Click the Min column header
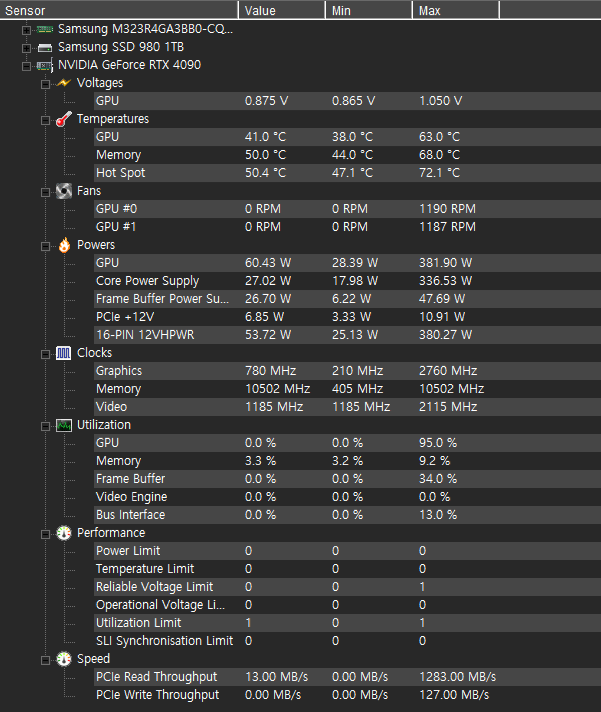The height and width of the screenshot is (712, 601). (x=369, y=10)
